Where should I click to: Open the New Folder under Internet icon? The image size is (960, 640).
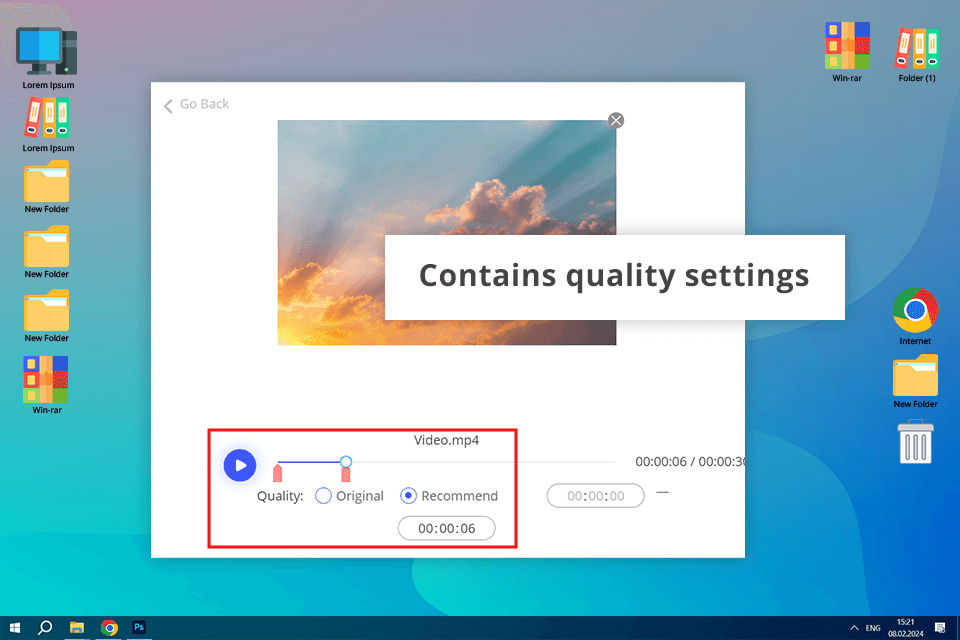[x=915, y=381]
